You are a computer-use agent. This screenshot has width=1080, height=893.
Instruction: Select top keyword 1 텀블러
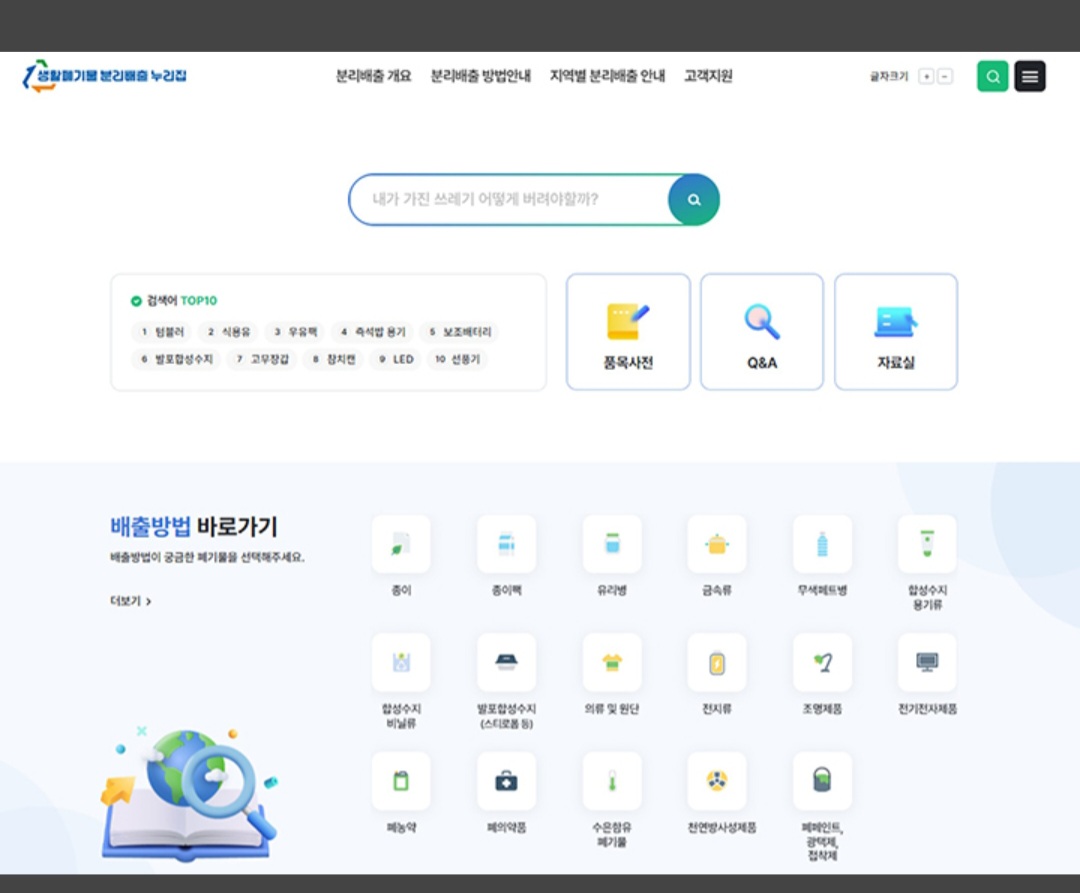[162, 332]
